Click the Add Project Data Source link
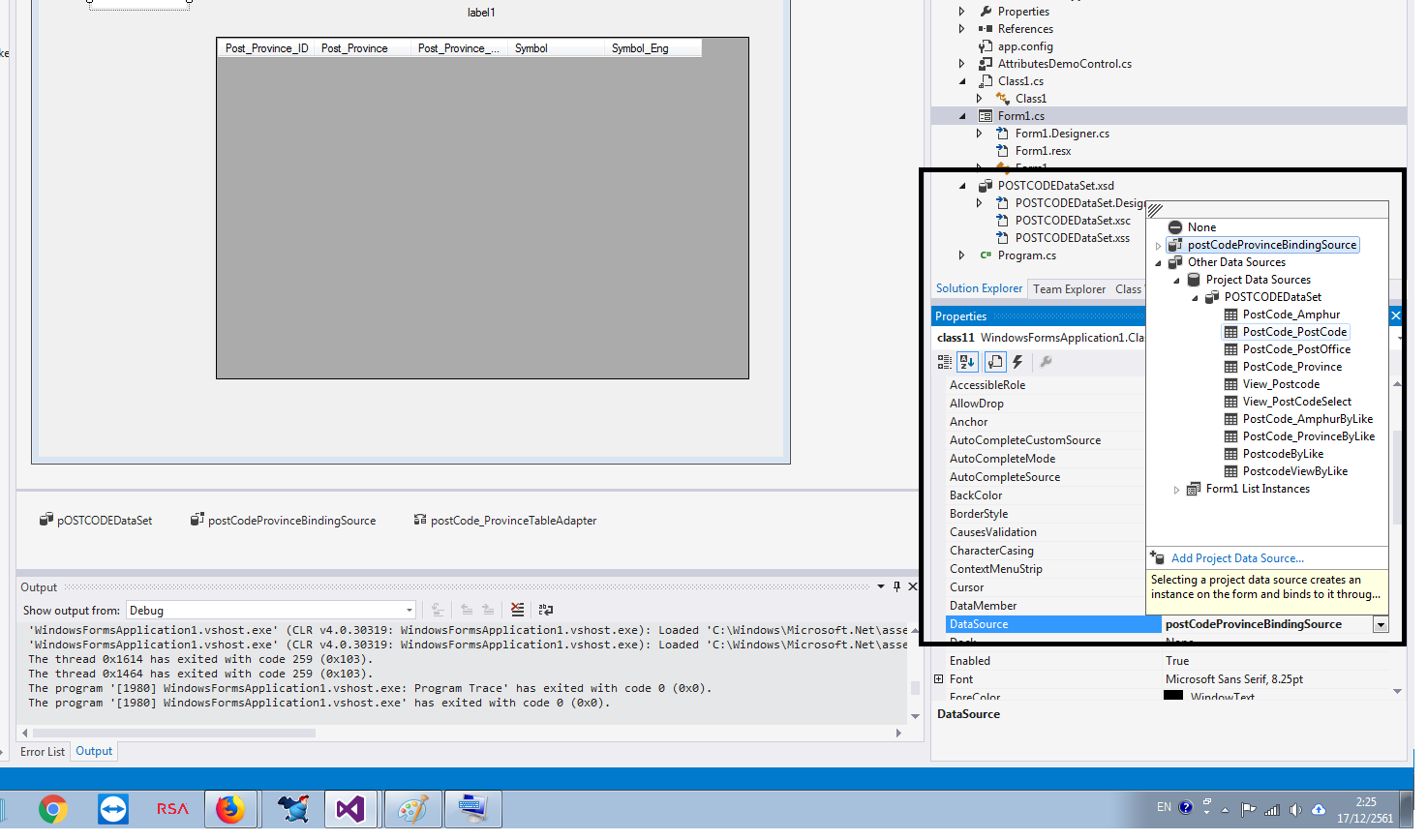The height and width of the screenshot is (840, 1427). tap(1237, 558)
